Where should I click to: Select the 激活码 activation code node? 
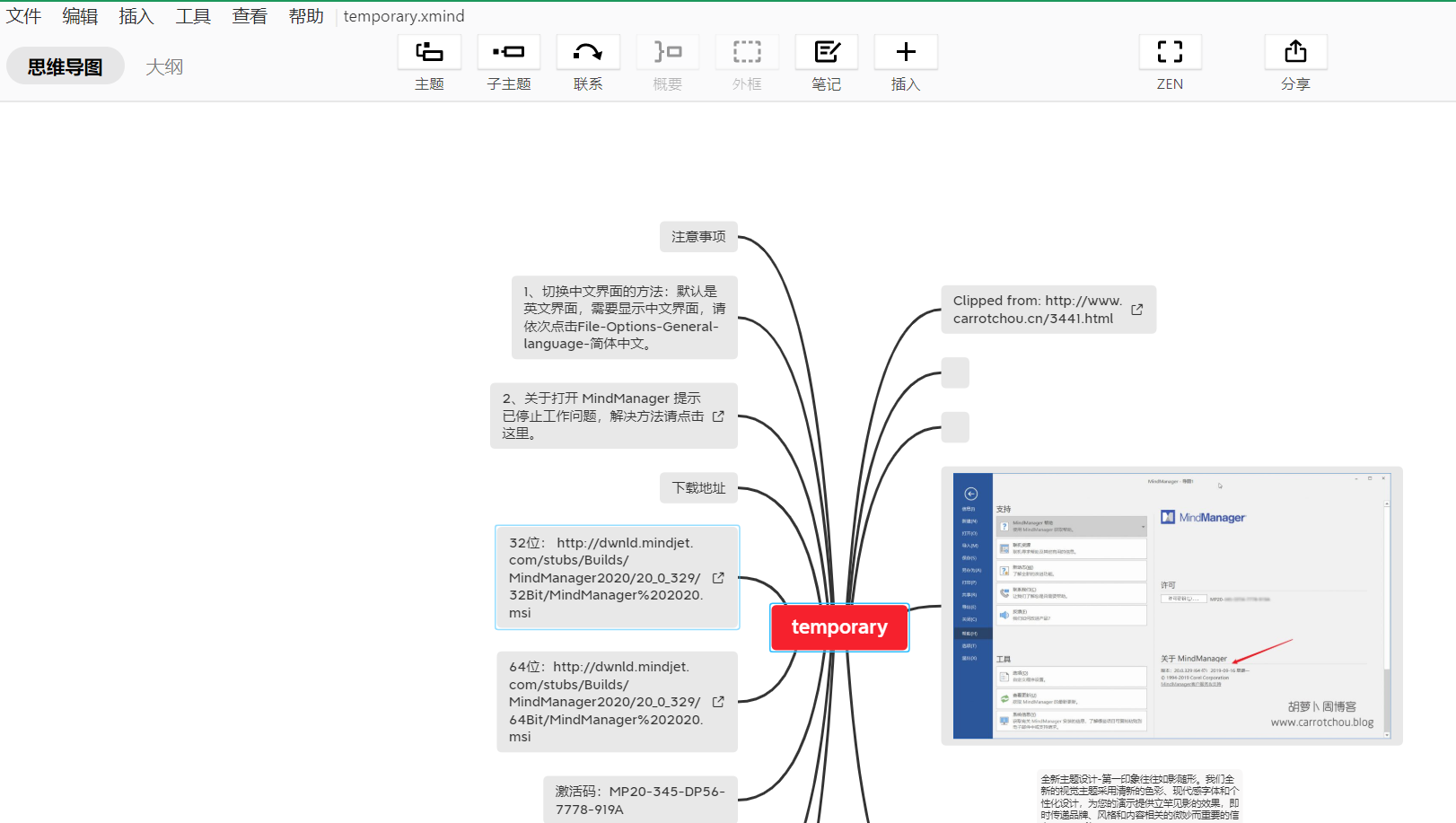click(640, 798)
